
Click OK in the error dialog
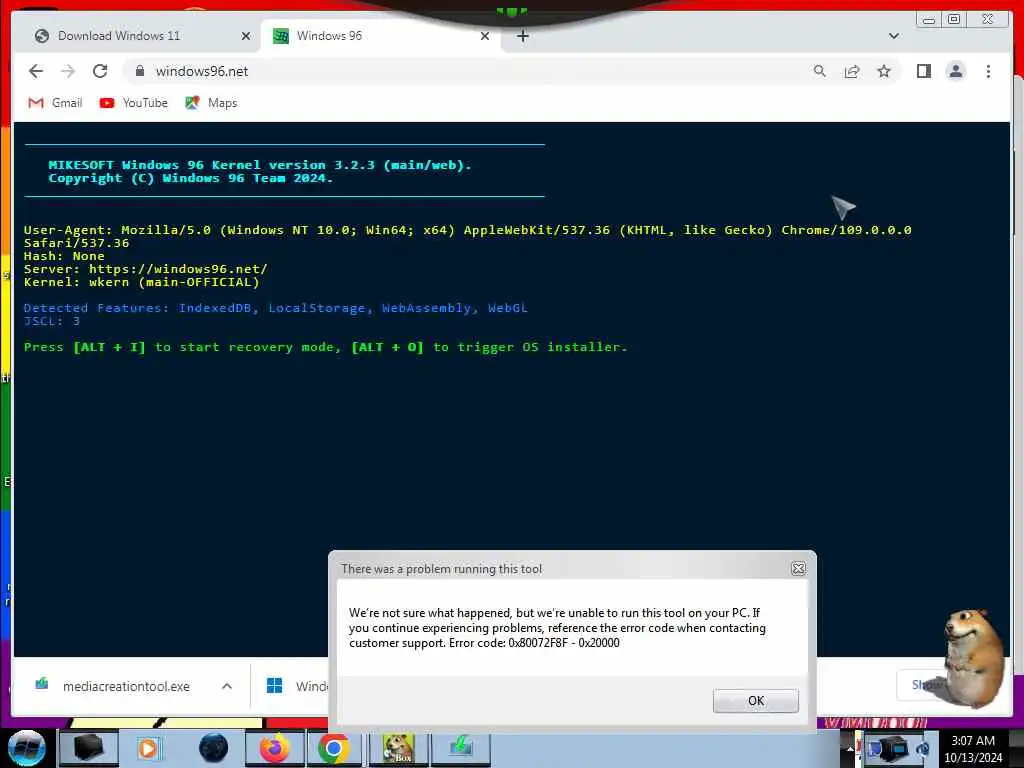pos(756,701)
